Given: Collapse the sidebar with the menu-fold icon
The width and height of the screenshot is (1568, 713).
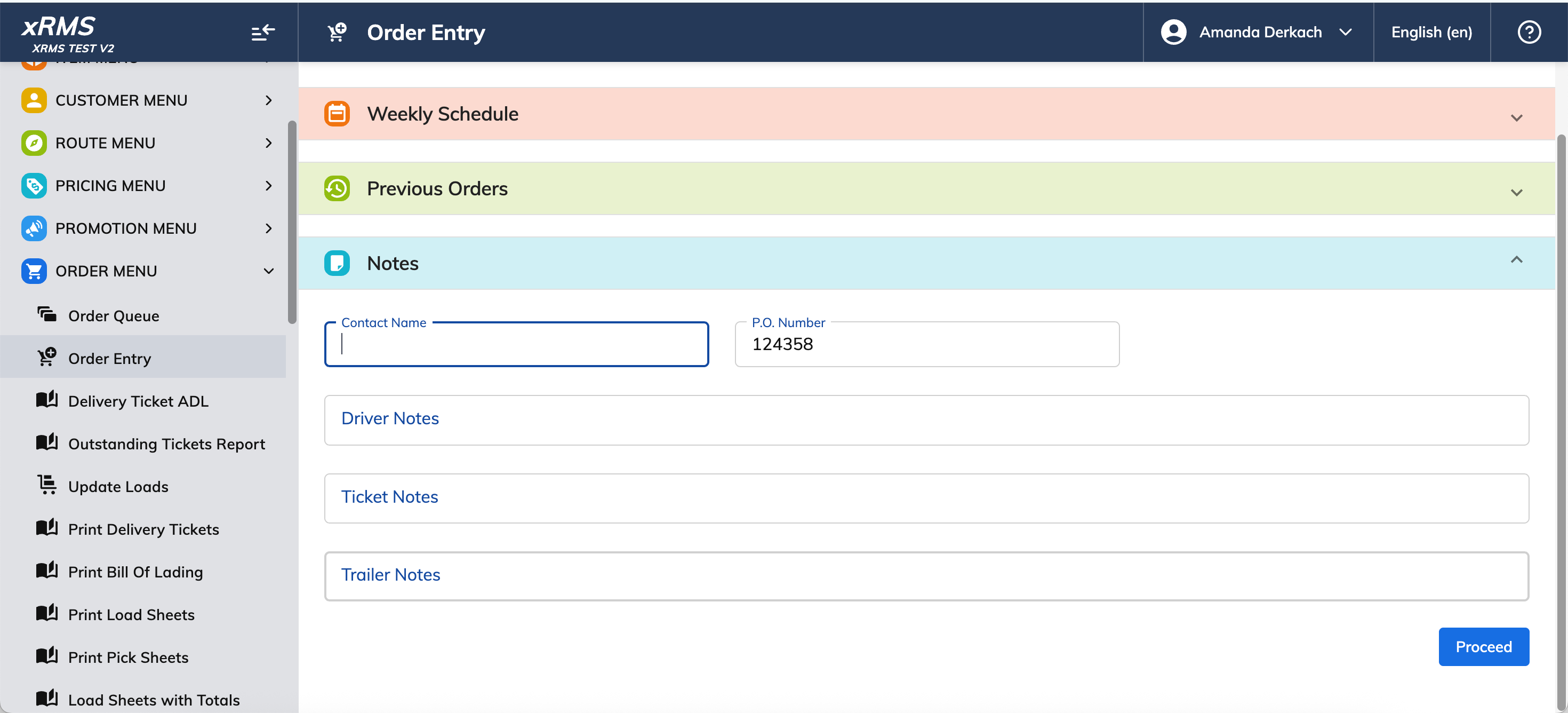Looking at the screenshot, I should [x=263, y=32].
